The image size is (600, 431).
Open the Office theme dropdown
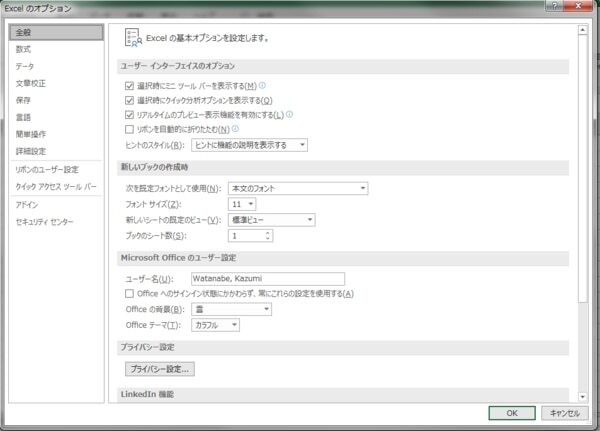click(215, 325)
